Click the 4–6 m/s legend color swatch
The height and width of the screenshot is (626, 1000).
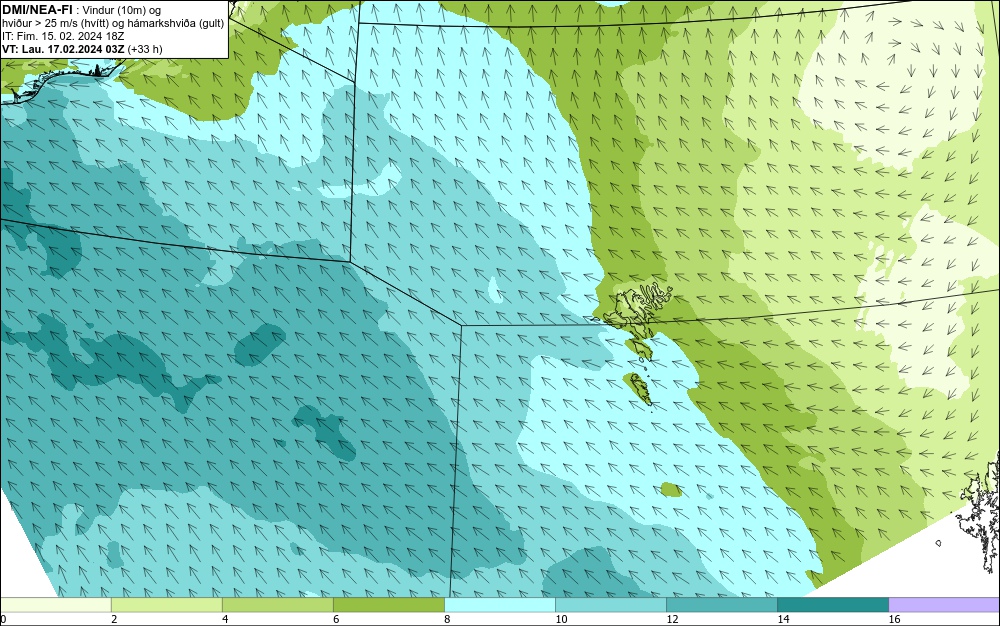278,605
